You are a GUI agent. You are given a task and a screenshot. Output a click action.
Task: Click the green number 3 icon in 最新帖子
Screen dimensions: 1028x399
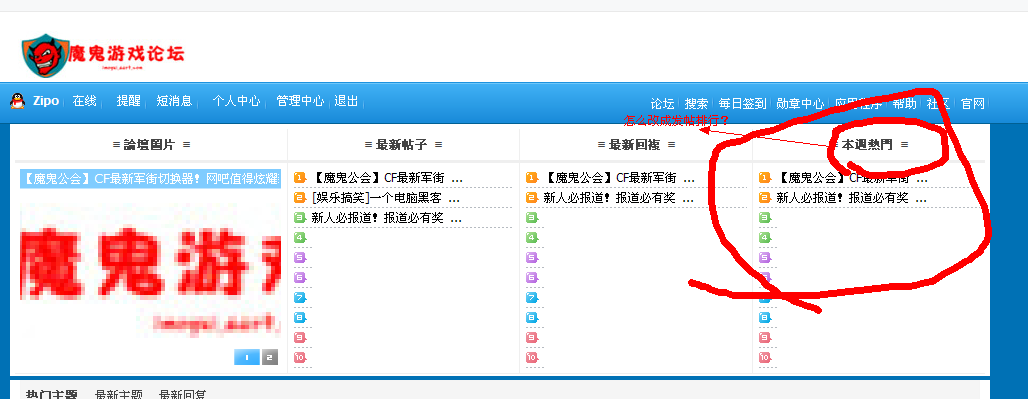tap(300, 218)
